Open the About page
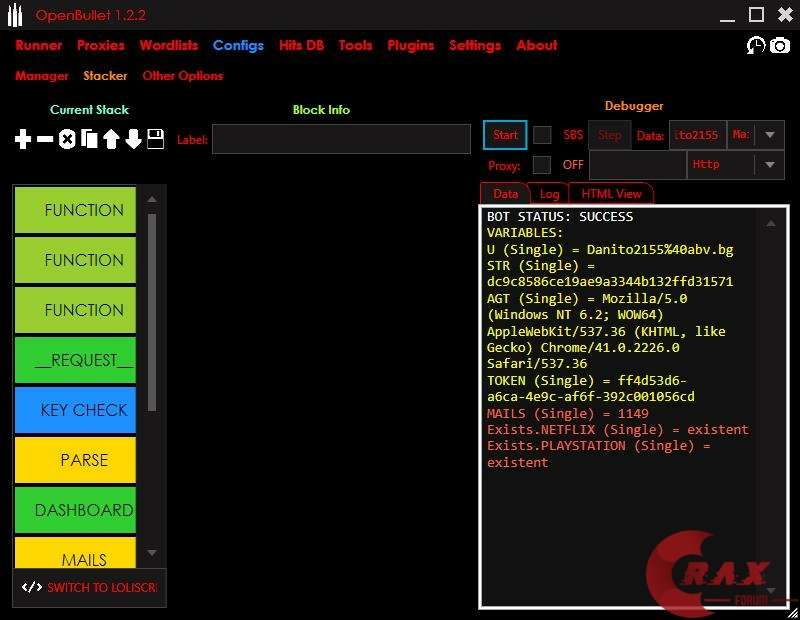 pyautogui.click(x=537, y=45)
